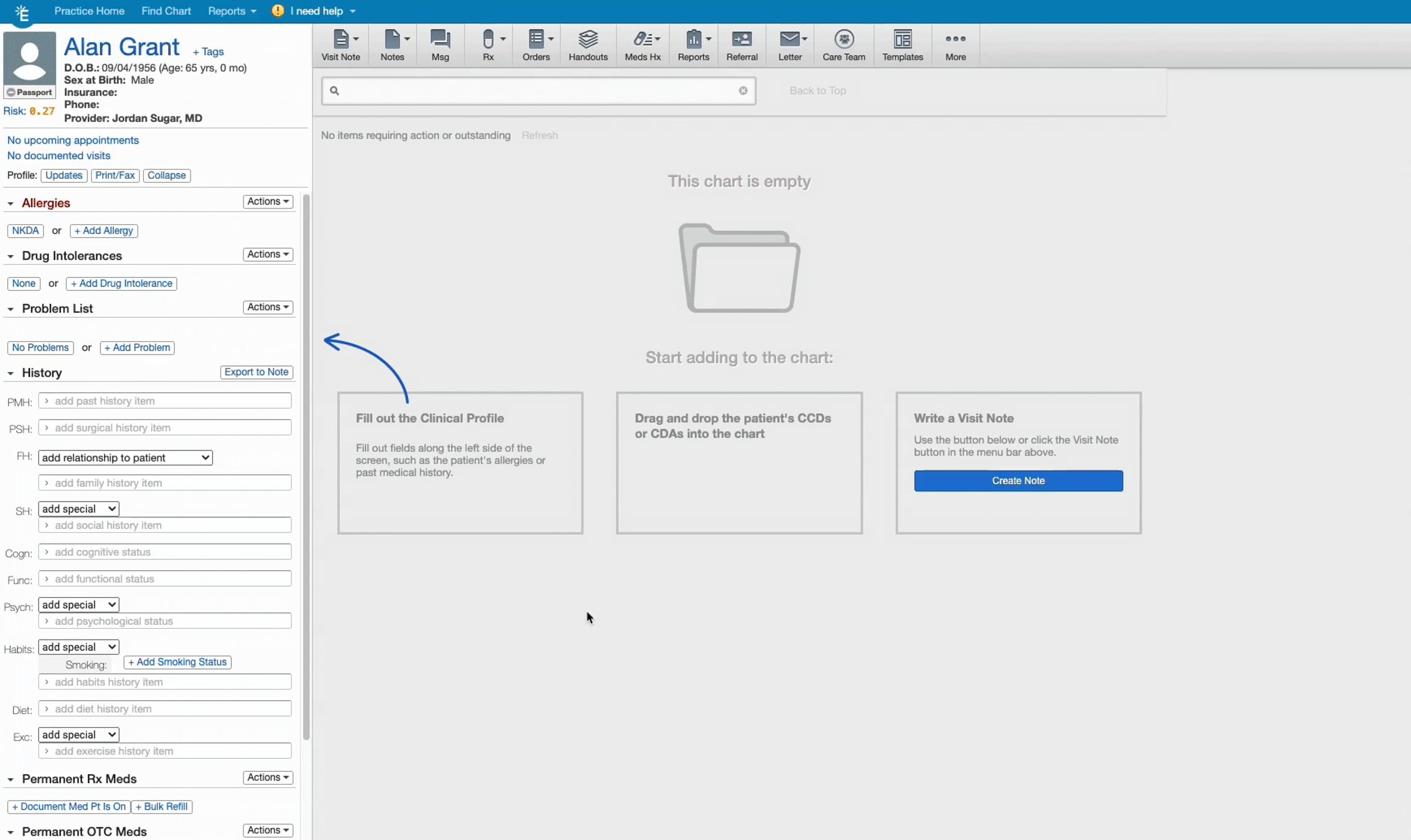Select the Rx prescription icon

tap(488, 45)
